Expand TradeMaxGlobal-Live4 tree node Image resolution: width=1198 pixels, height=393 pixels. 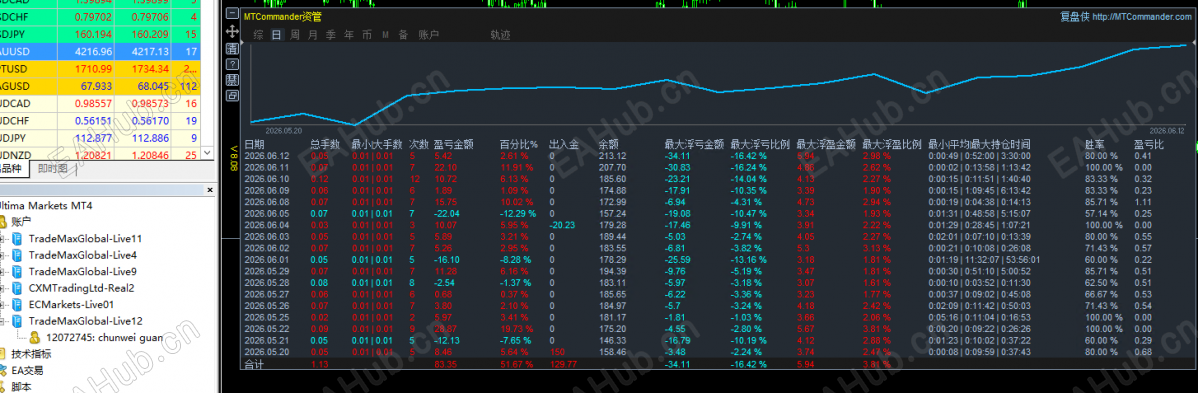click(x=3, y=255)
